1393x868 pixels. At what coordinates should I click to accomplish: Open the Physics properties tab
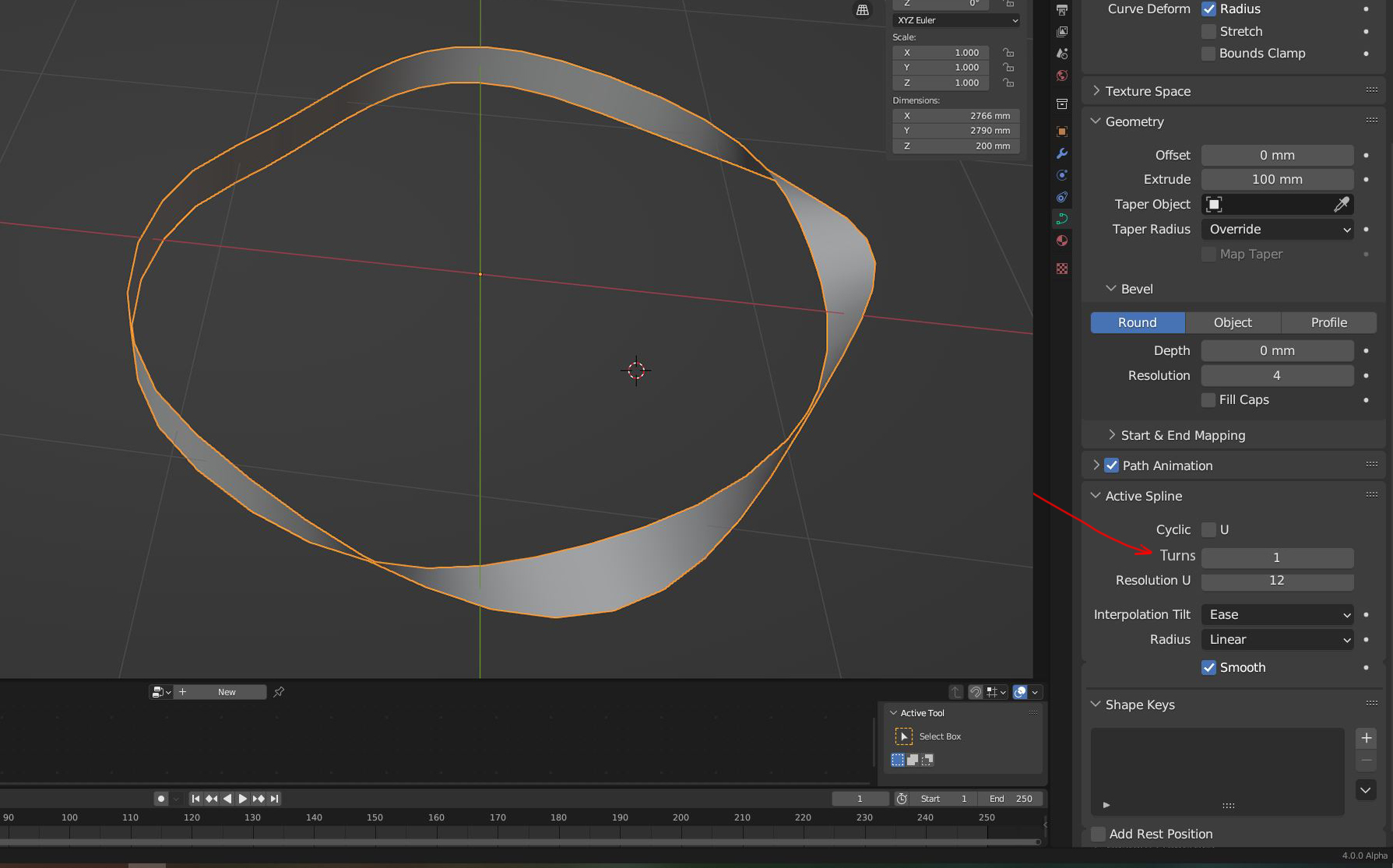1061,175
